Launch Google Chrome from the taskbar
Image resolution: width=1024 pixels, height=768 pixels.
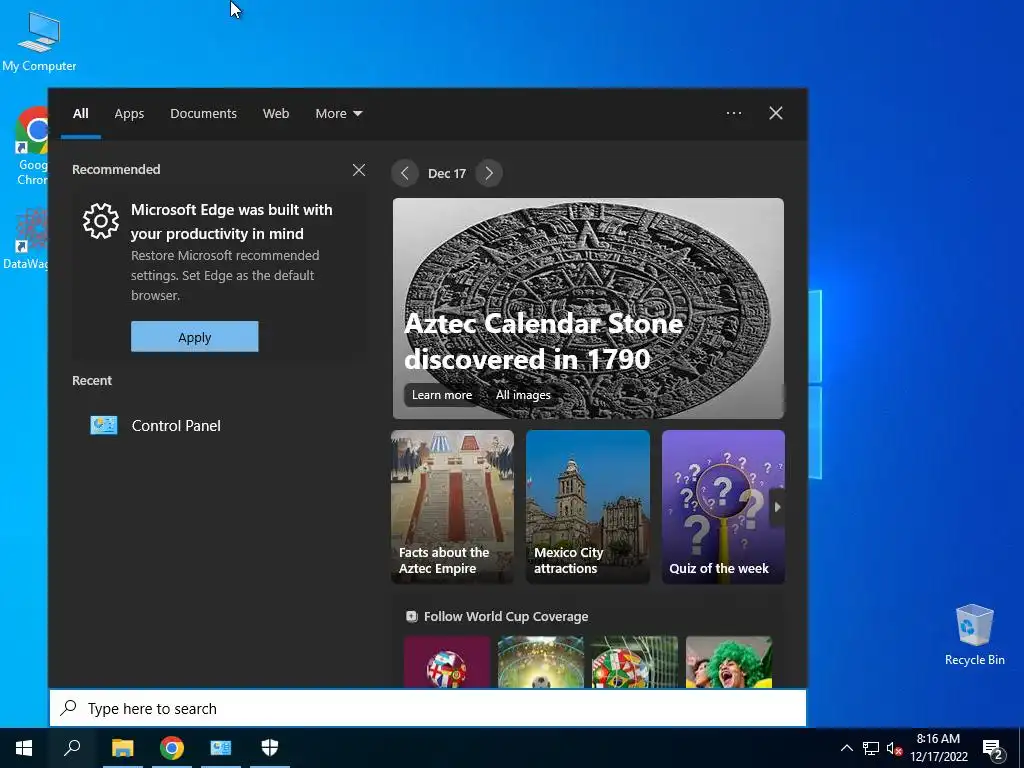tap(172, 748)
